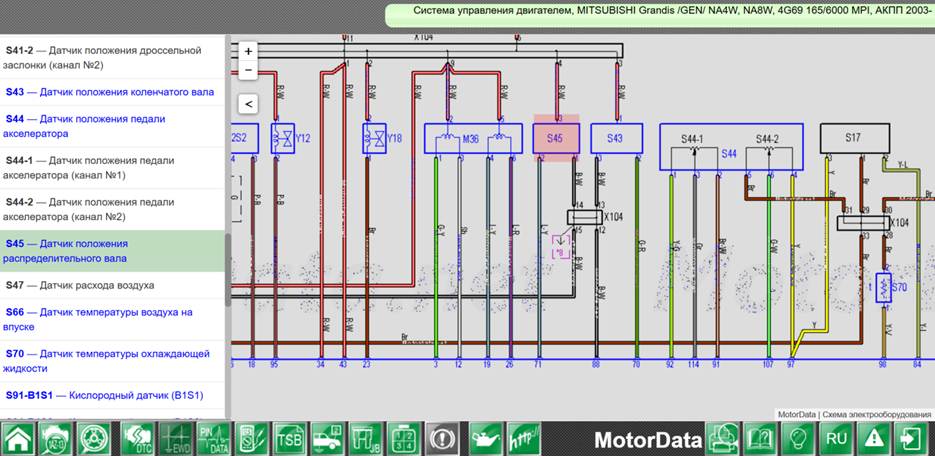Open the TSB bulletins icon
This screenshot has width=935, height=456.
point(289,439)
